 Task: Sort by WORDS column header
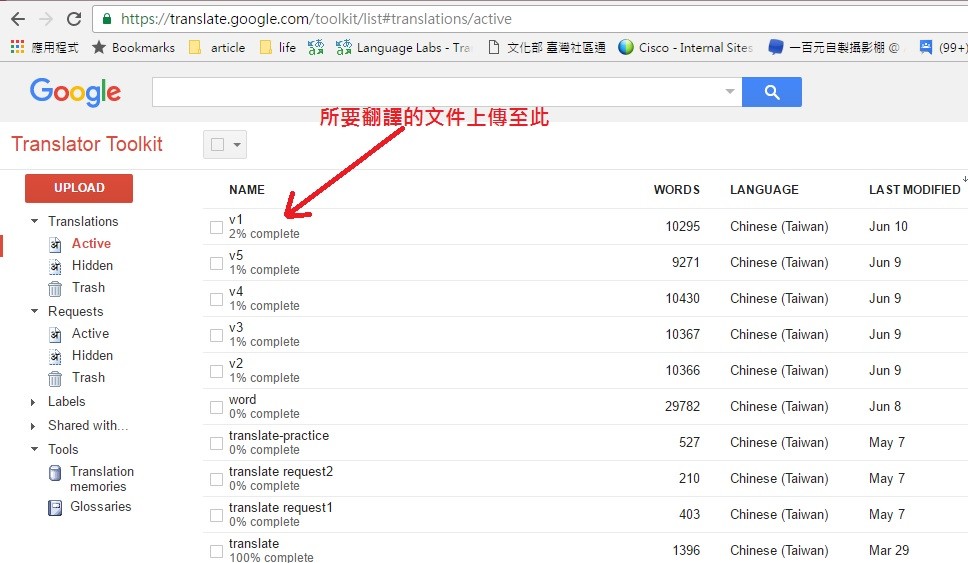[677, 190]
